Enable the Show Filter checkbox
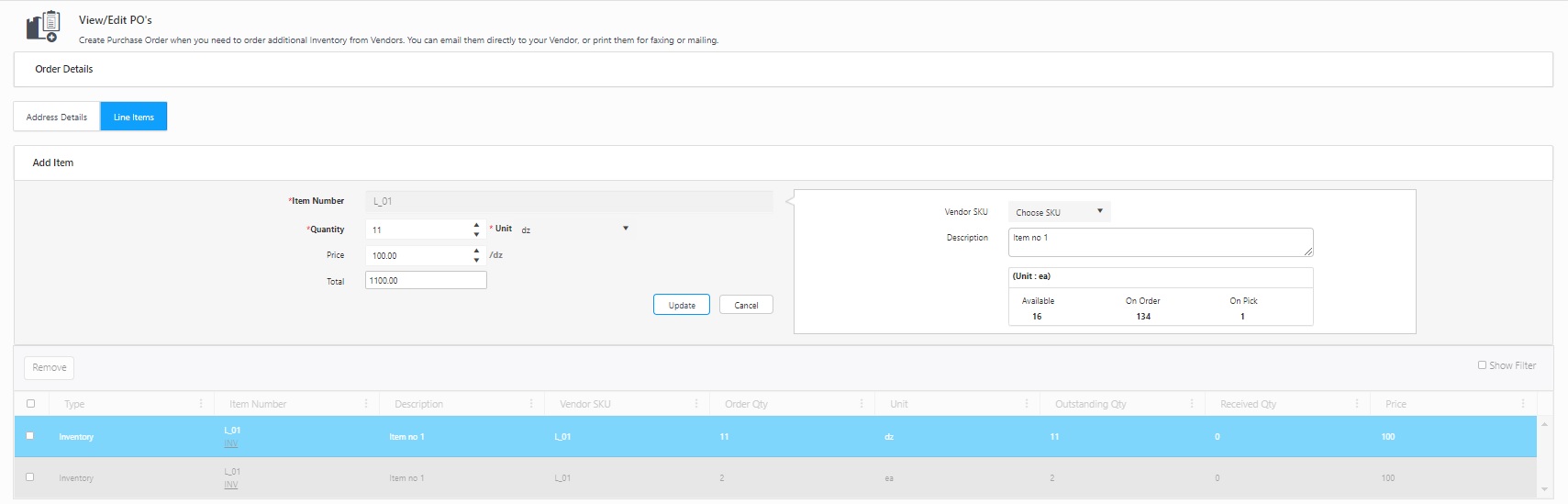This screenshot has width=1568, height=504. [x=1482, y=365]
